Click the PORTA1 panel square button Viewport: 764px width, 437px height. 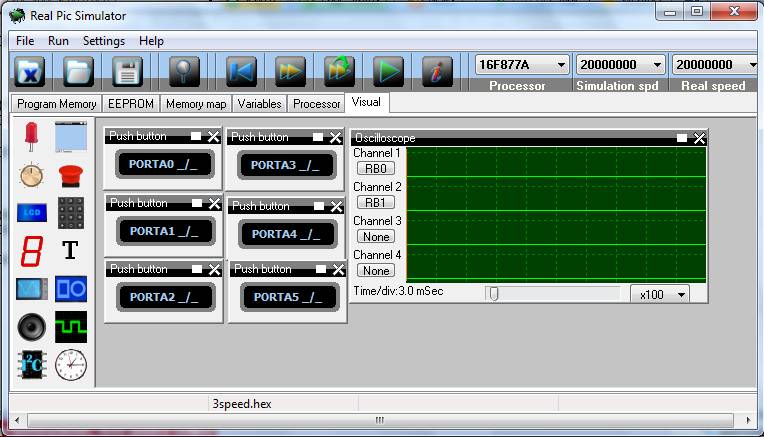click(197, 203)
